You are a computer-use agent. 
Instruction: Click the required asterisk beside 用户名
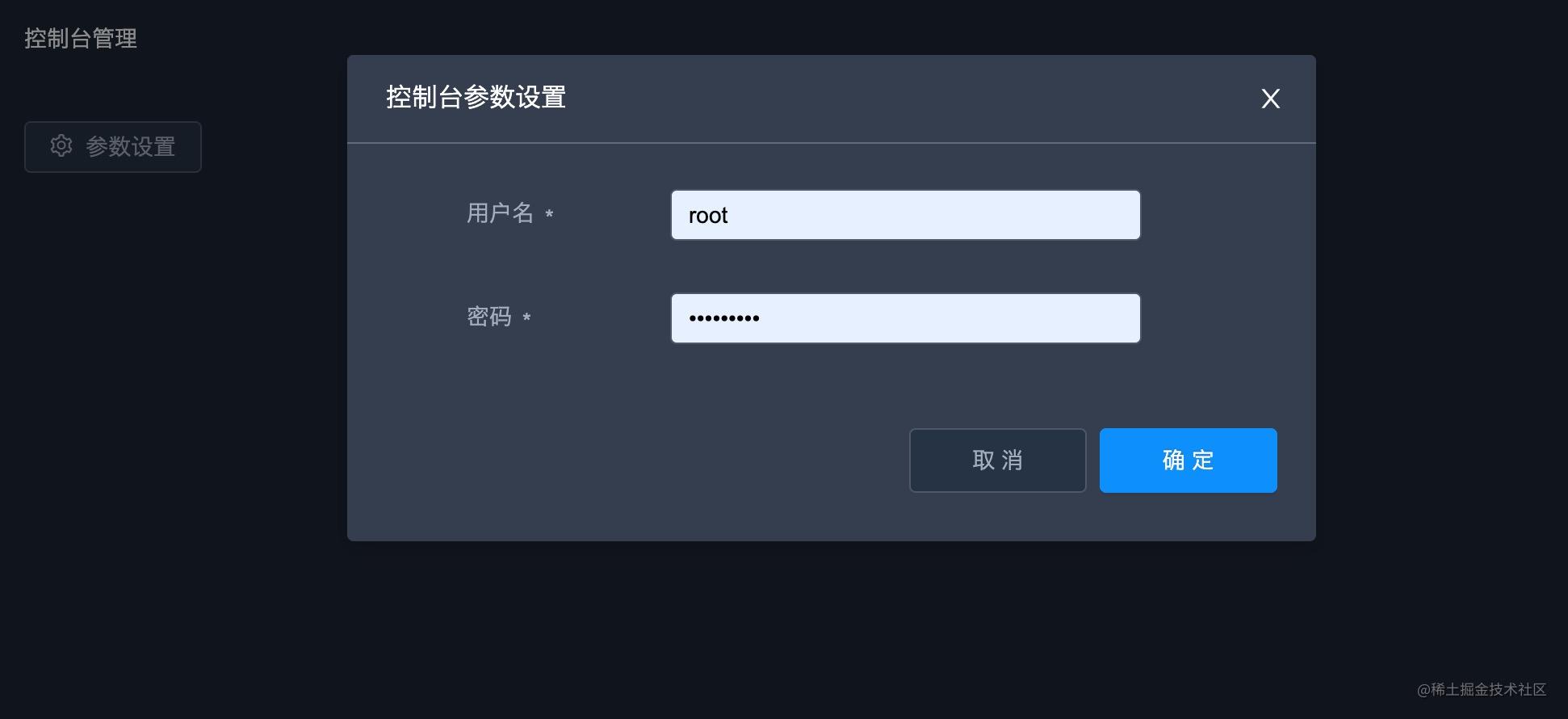(550, 216)
